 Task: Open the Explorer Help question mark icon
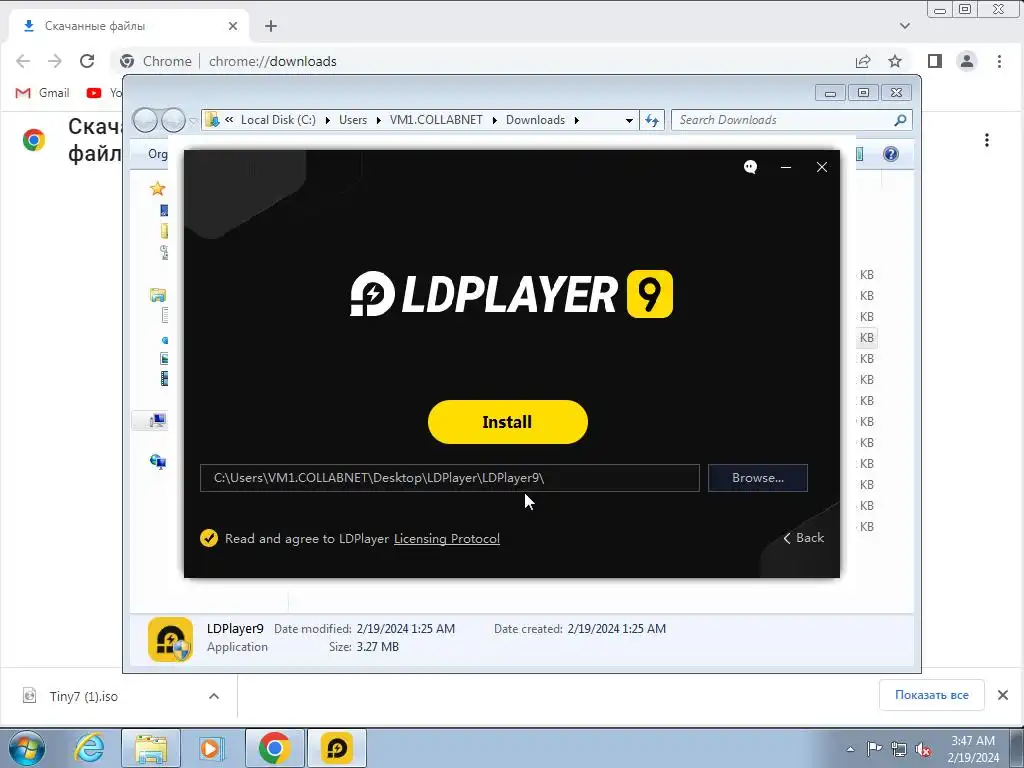pos(891,154)
